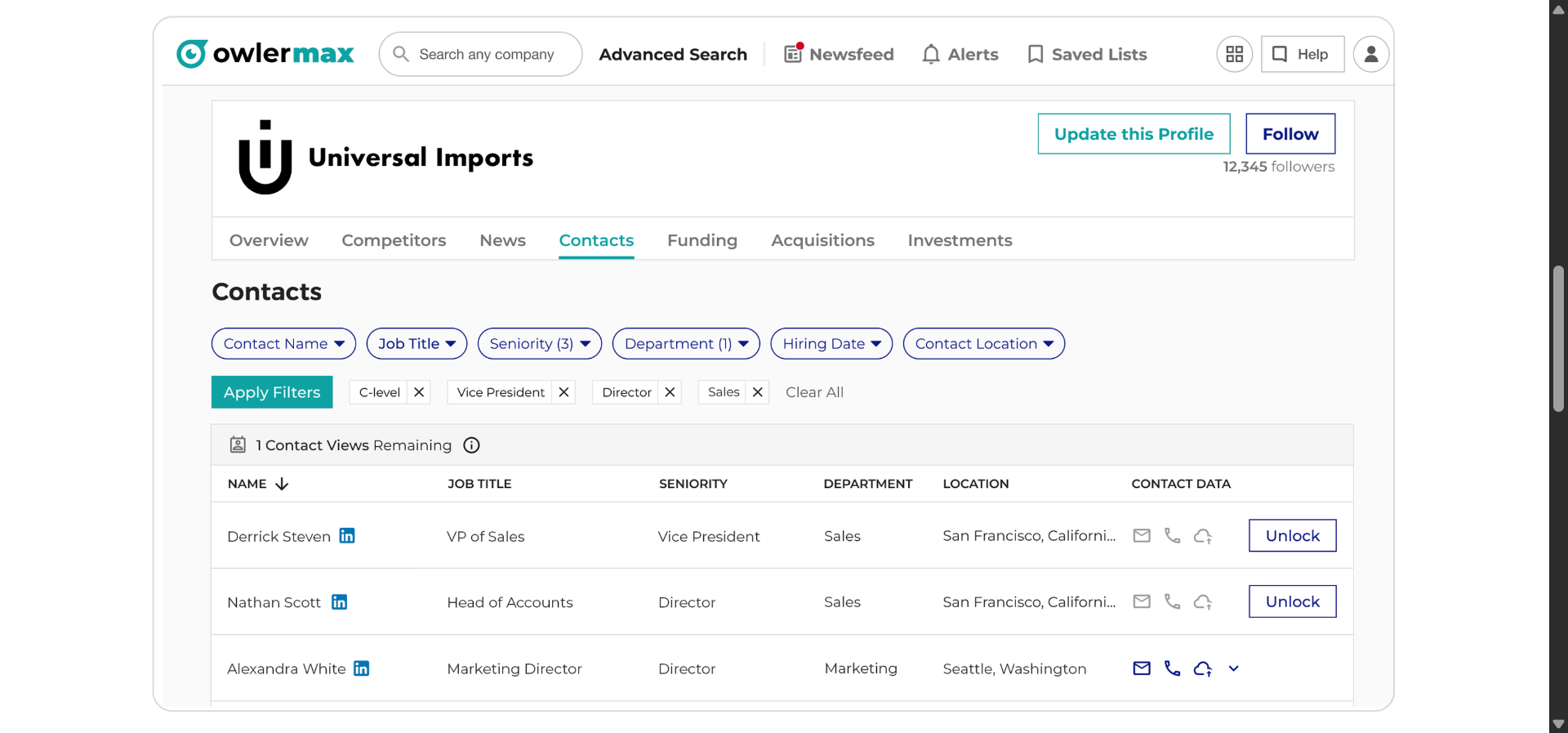Switch to the Funding tab
Viewport: 1568px width, 733px height.
click(x=702, y=240)
